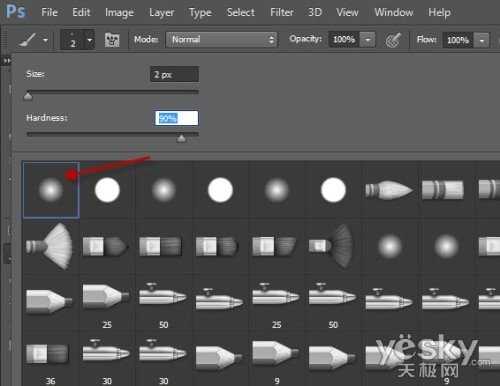Click the Hardness: label text

point(47,118)
